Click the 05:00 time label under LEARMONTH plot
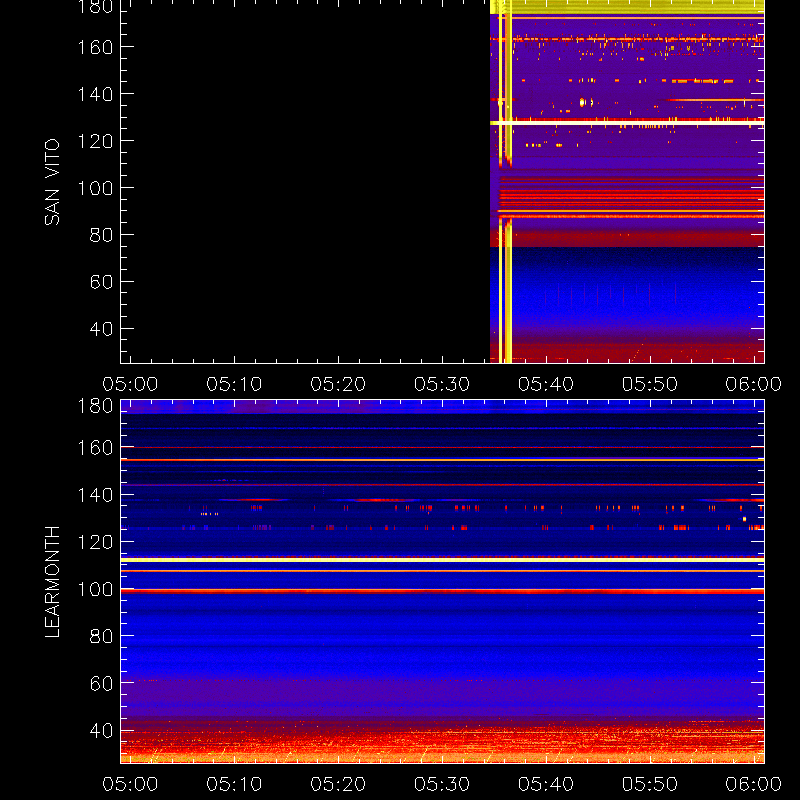 pyautogui.click(x=130, y=784)
